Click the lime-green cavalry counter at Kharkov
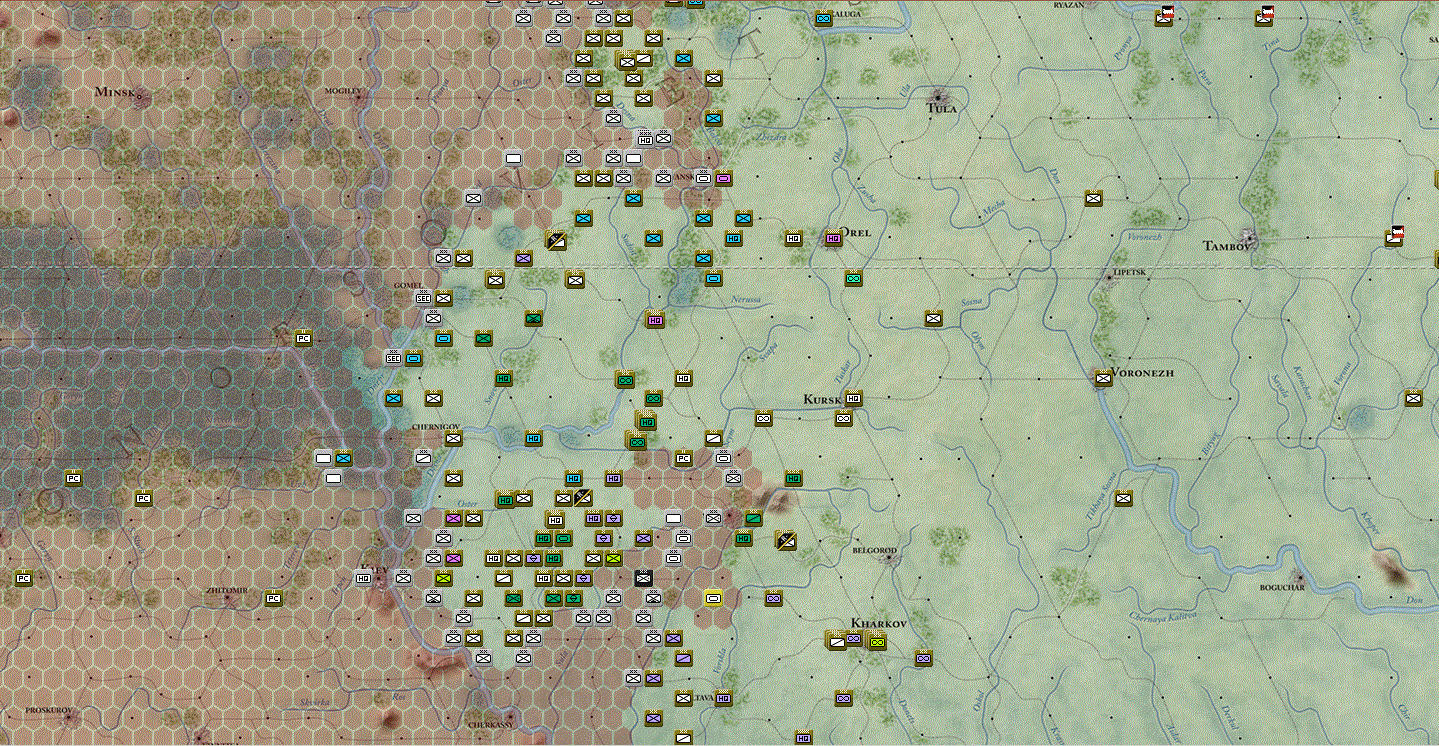The image size is (1439, 746). pyautogui.click(x=877, y=641)
